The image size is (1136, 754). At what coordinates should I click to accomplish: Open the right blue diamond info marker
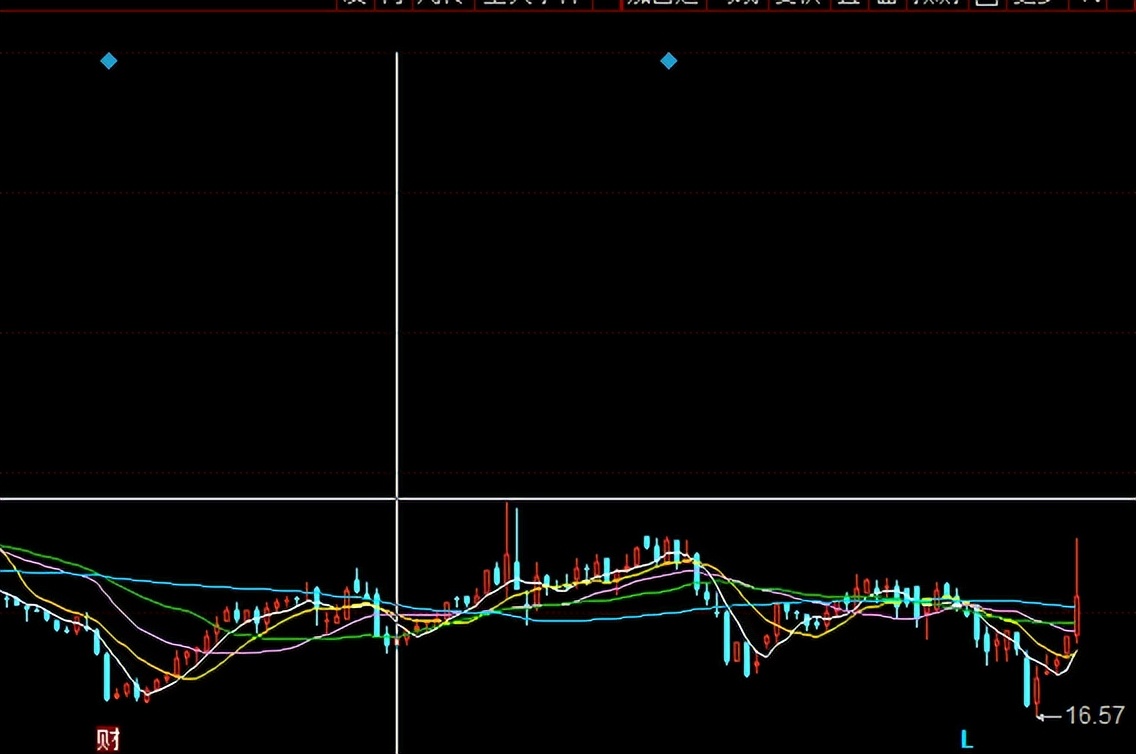point(669,61)
